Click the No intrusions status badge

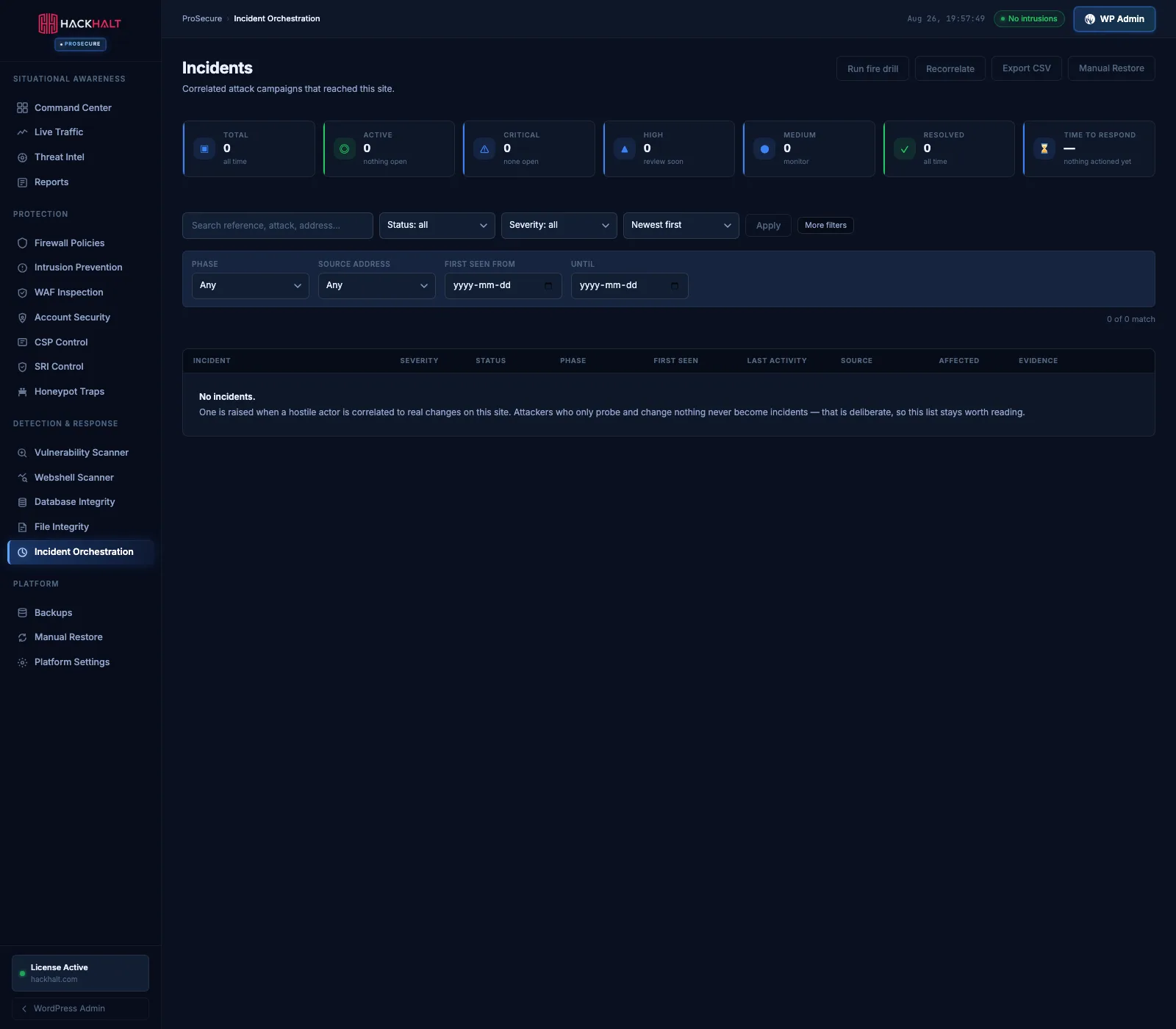[1029, 19]
